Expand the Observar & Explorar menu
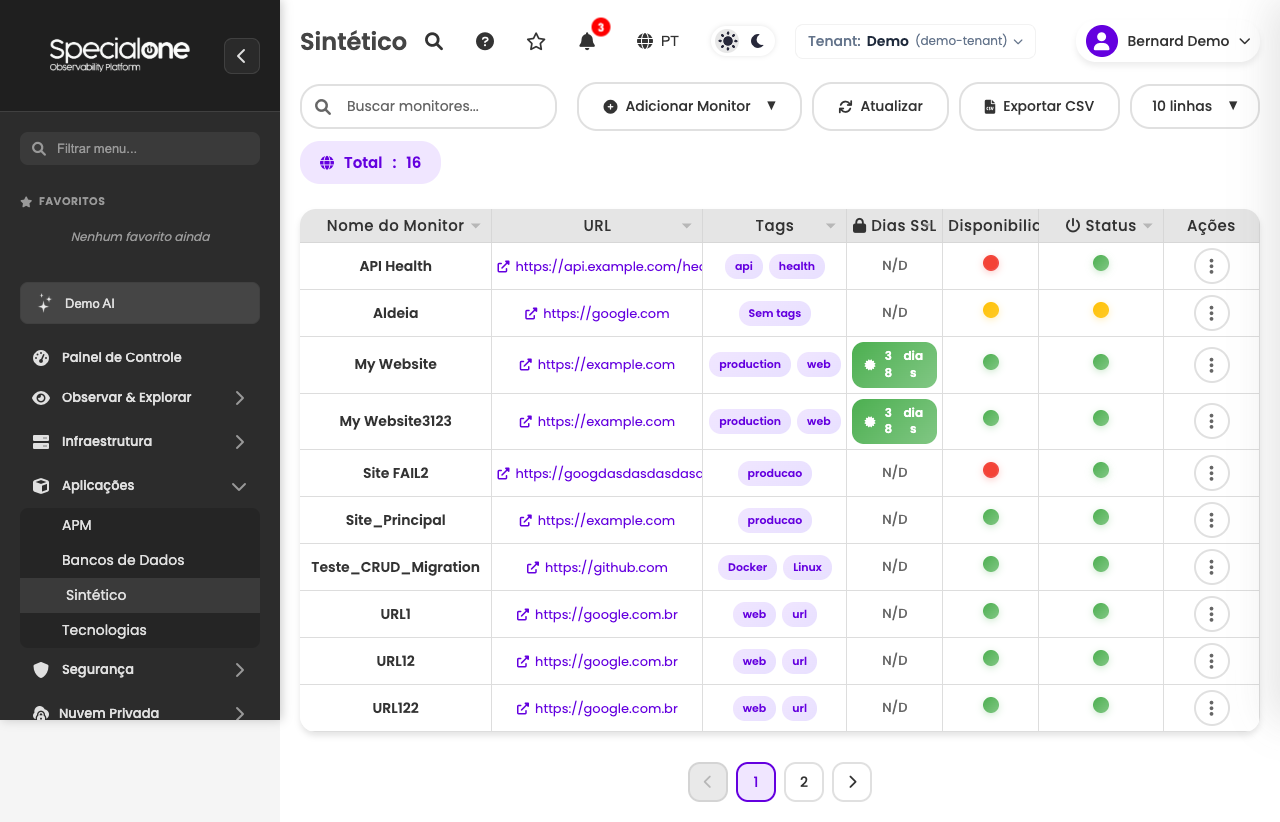Viewport: 1280px width, 822px height. coord(140,397)
